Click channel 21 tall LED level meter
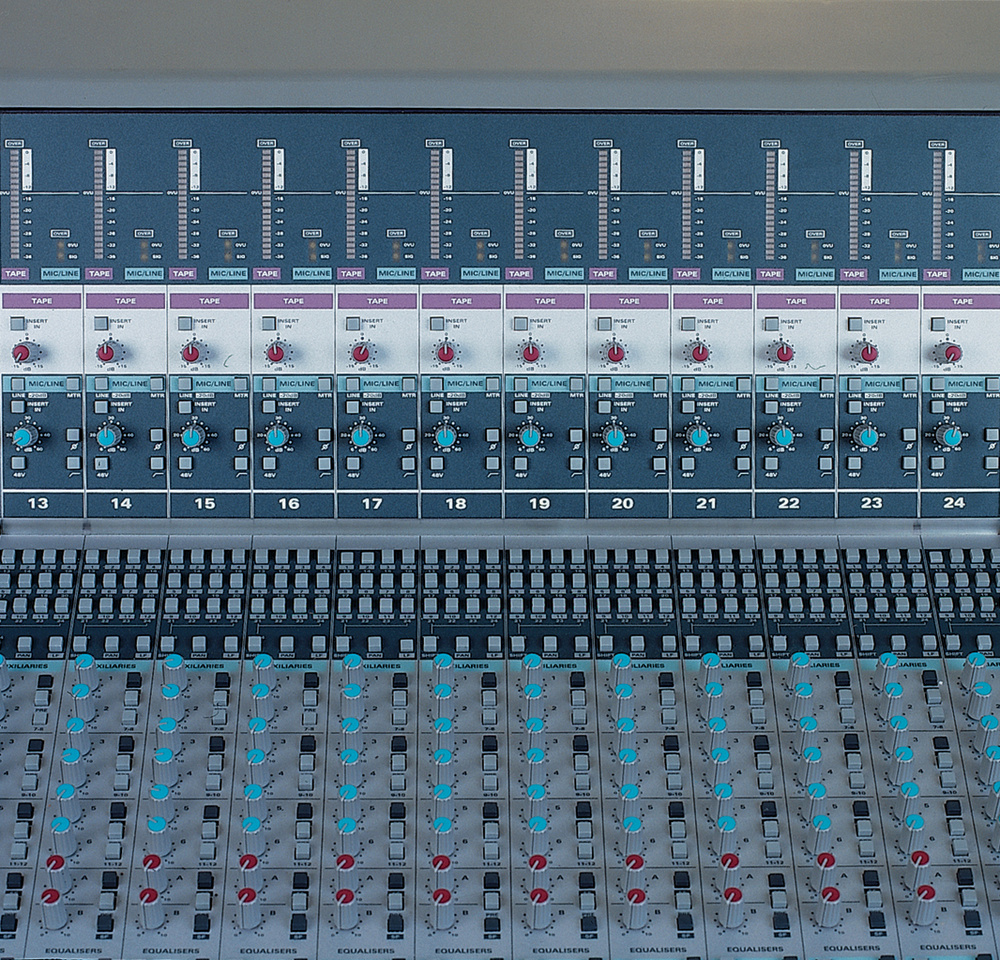The height and width of the screenshot is (960, 1000). pyautogui.click(x=687, y=205)
